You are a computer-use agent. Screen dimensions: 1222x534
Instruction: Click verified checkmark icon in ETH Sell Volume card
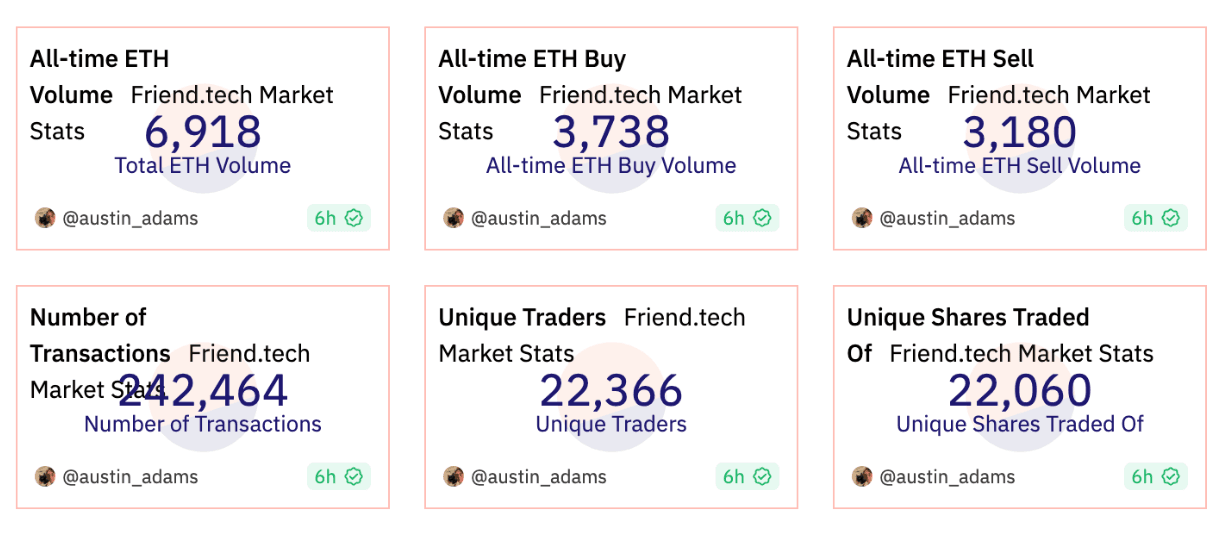click(1170, 218)
